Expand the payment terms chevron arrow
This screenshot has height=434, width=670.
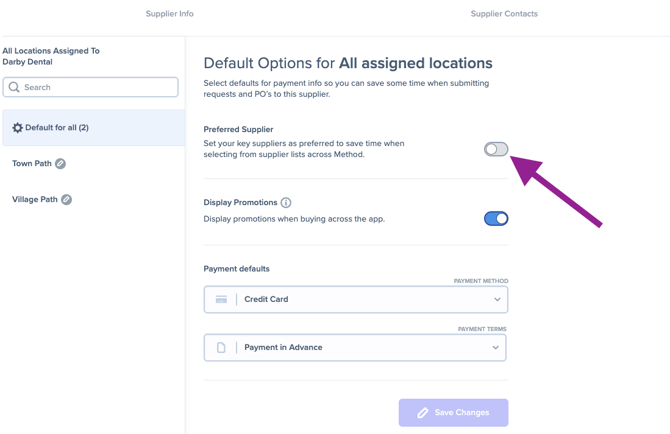point(496,348)
